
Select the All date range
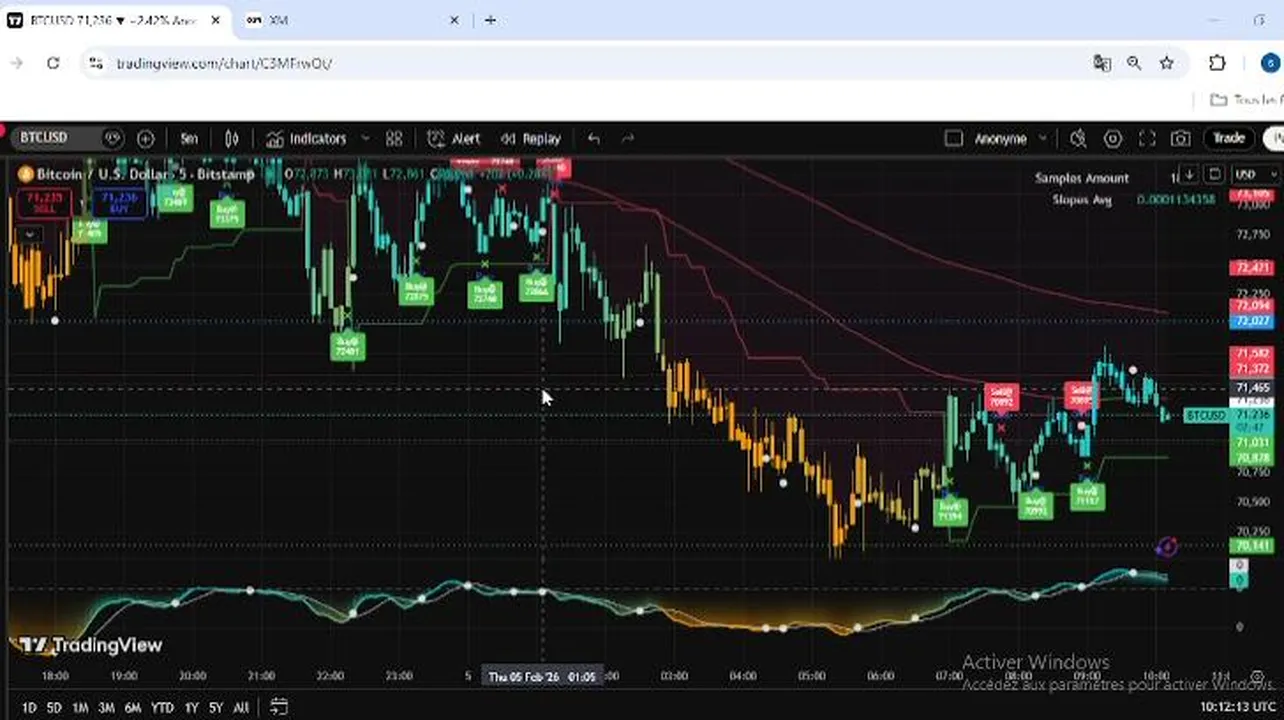coord(241,707)
